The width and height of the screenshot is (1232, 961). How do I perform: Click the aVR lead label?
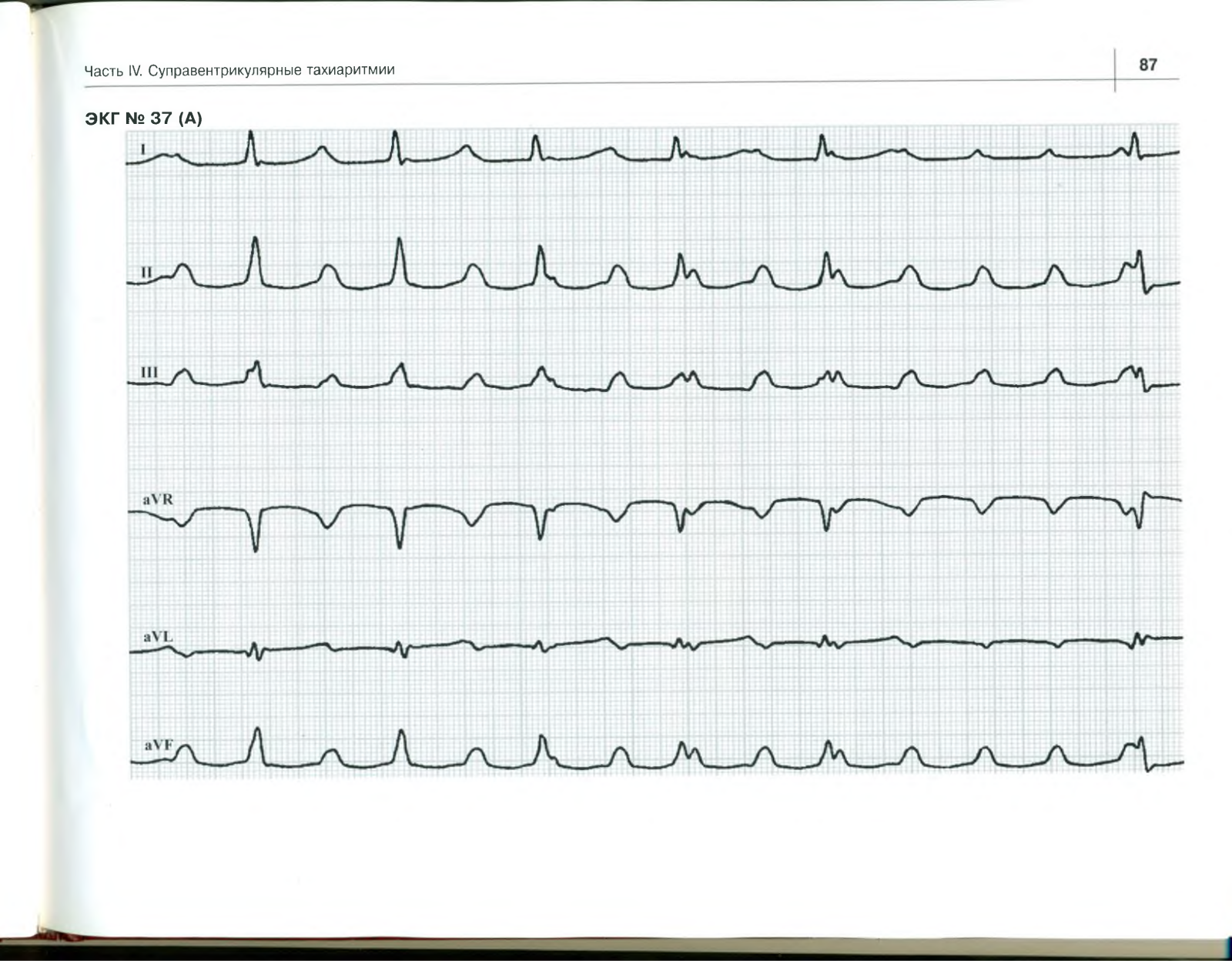click(158, 500)
